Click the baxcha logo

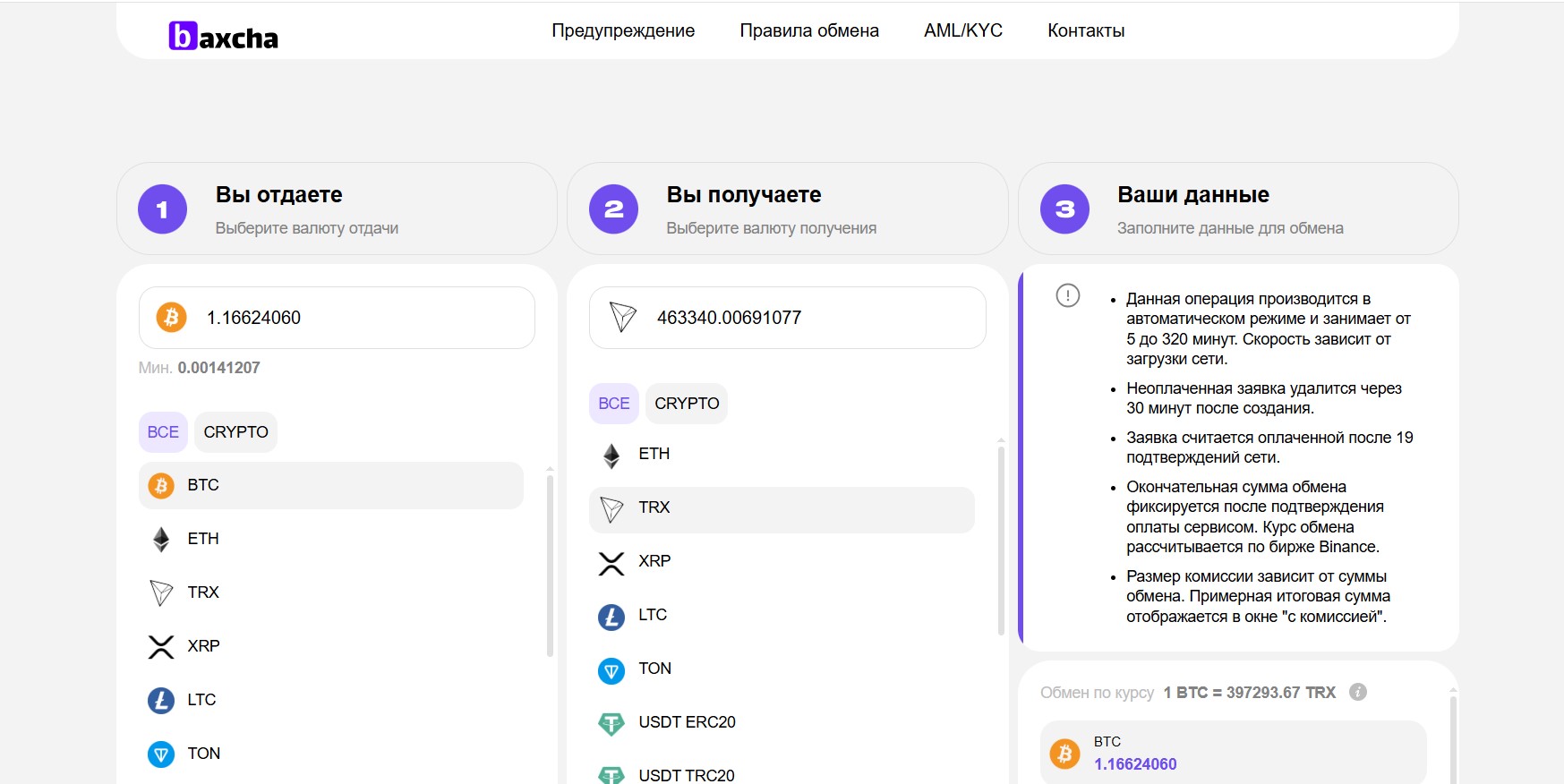(224, 36)
